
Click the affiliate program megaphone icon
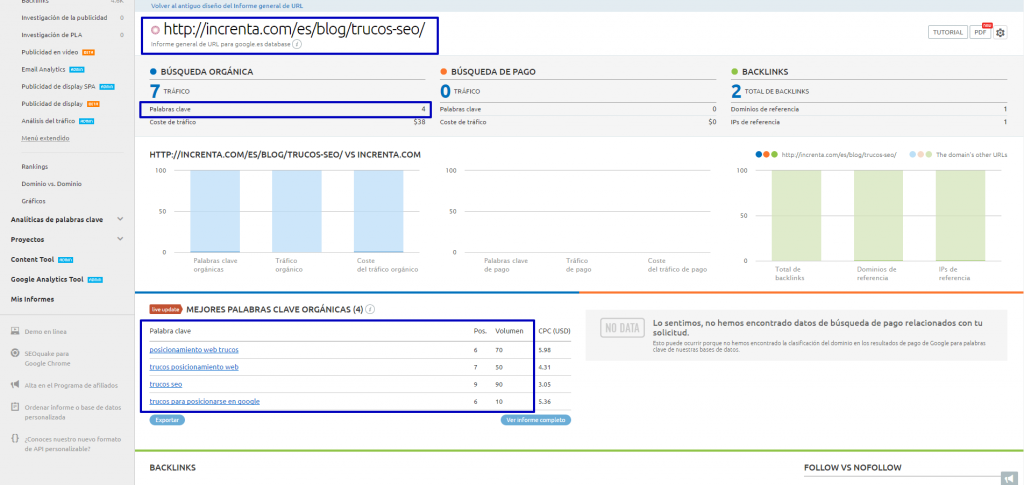click(x=14, y=385)
